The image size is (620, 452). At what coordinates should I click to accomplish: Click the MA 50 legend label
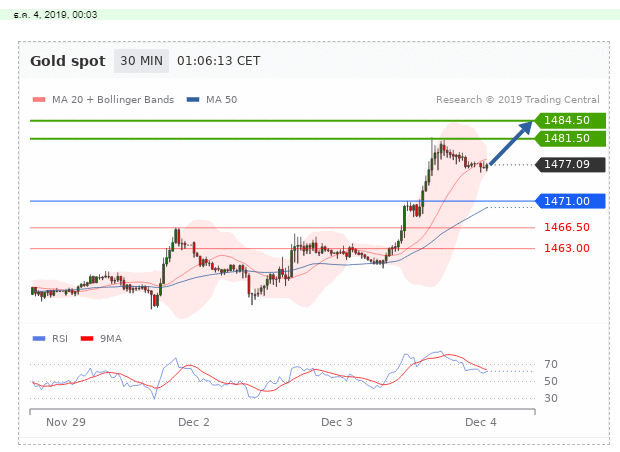[221, 100]
